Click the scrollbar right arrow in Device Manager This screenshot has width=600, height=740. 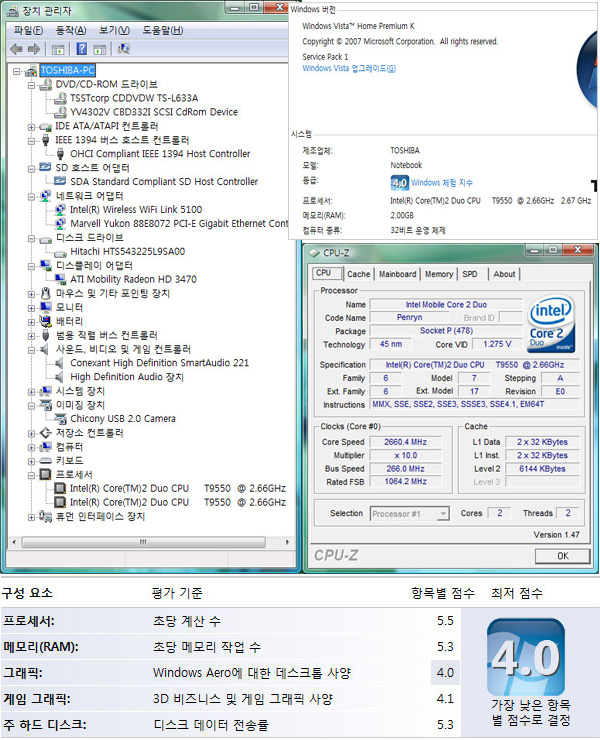point(287,542)
